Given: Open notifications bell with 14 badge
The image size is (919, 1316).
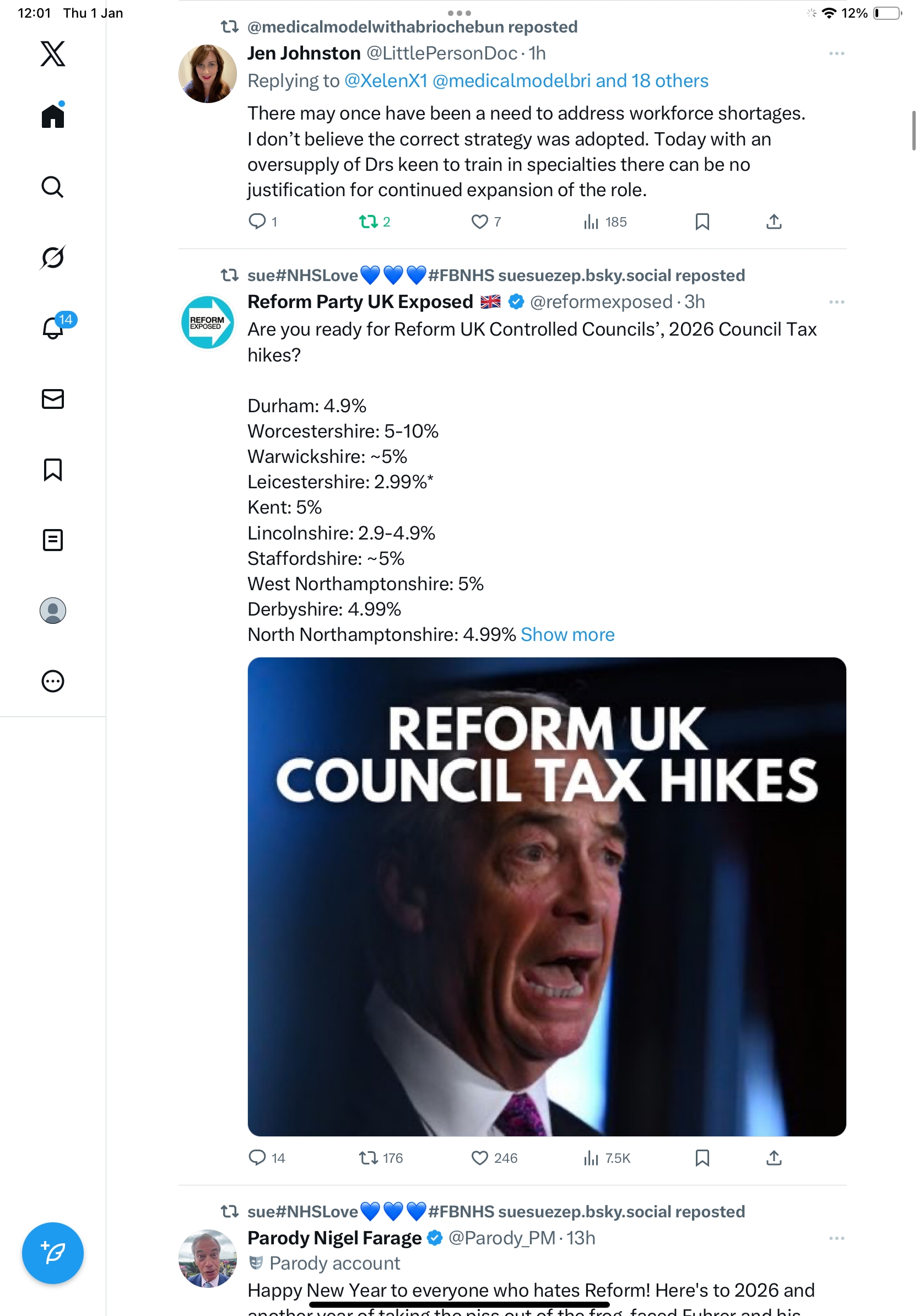Looking at the screenshot, I should (x=53, y=328).
